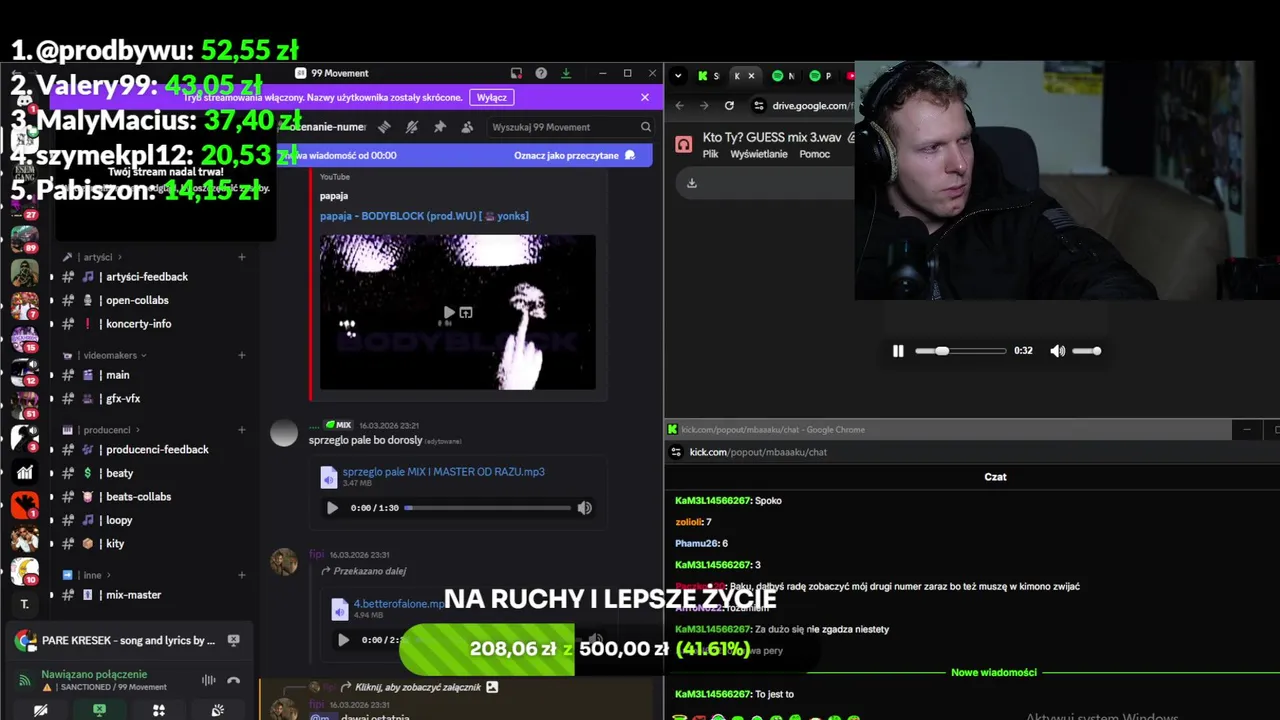Collapse the 'producenci' channel category
Viewport: 1280px width, 720px height.
coord(106,430)
